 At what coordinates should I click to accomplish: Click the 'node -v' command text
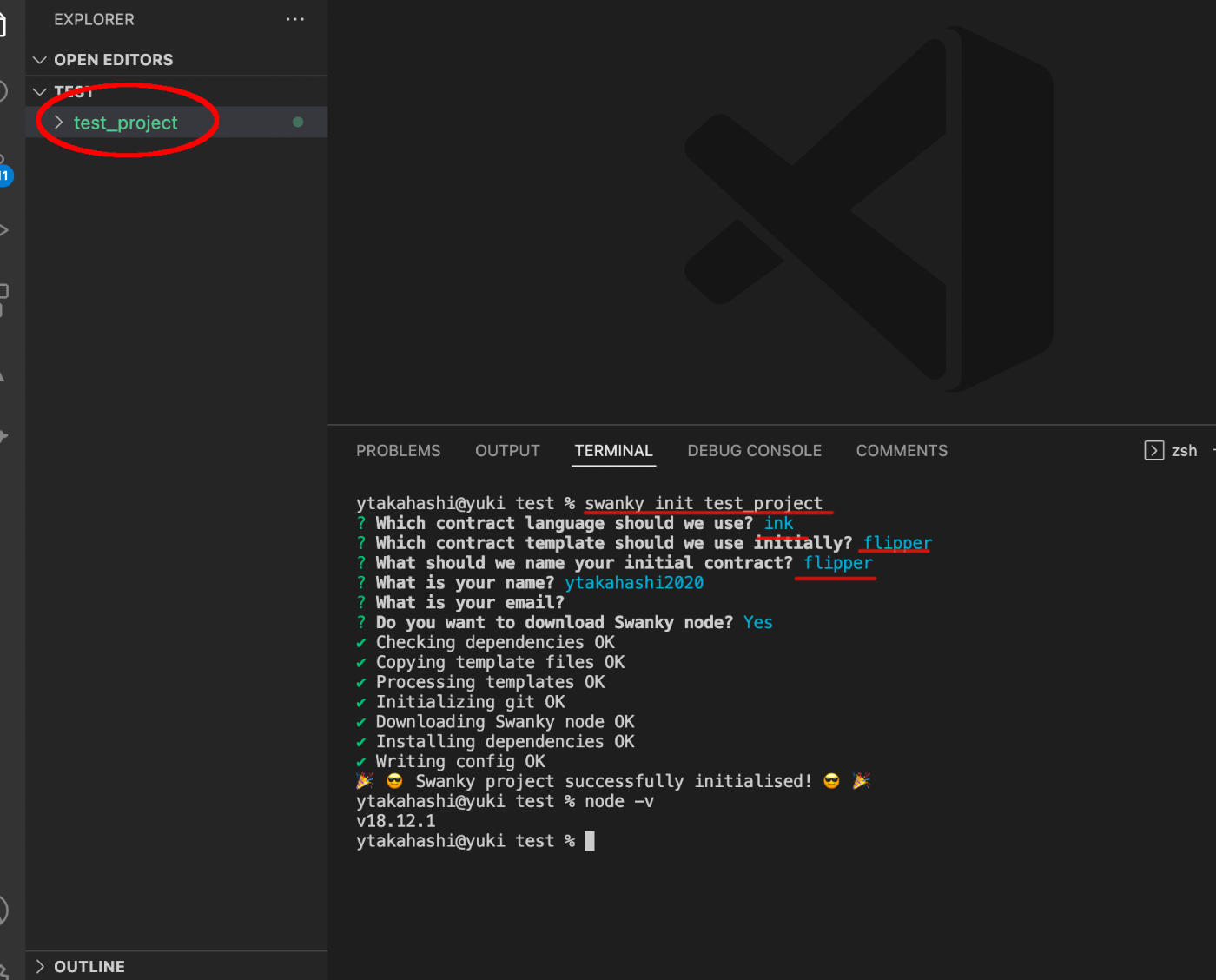point(619,802)
